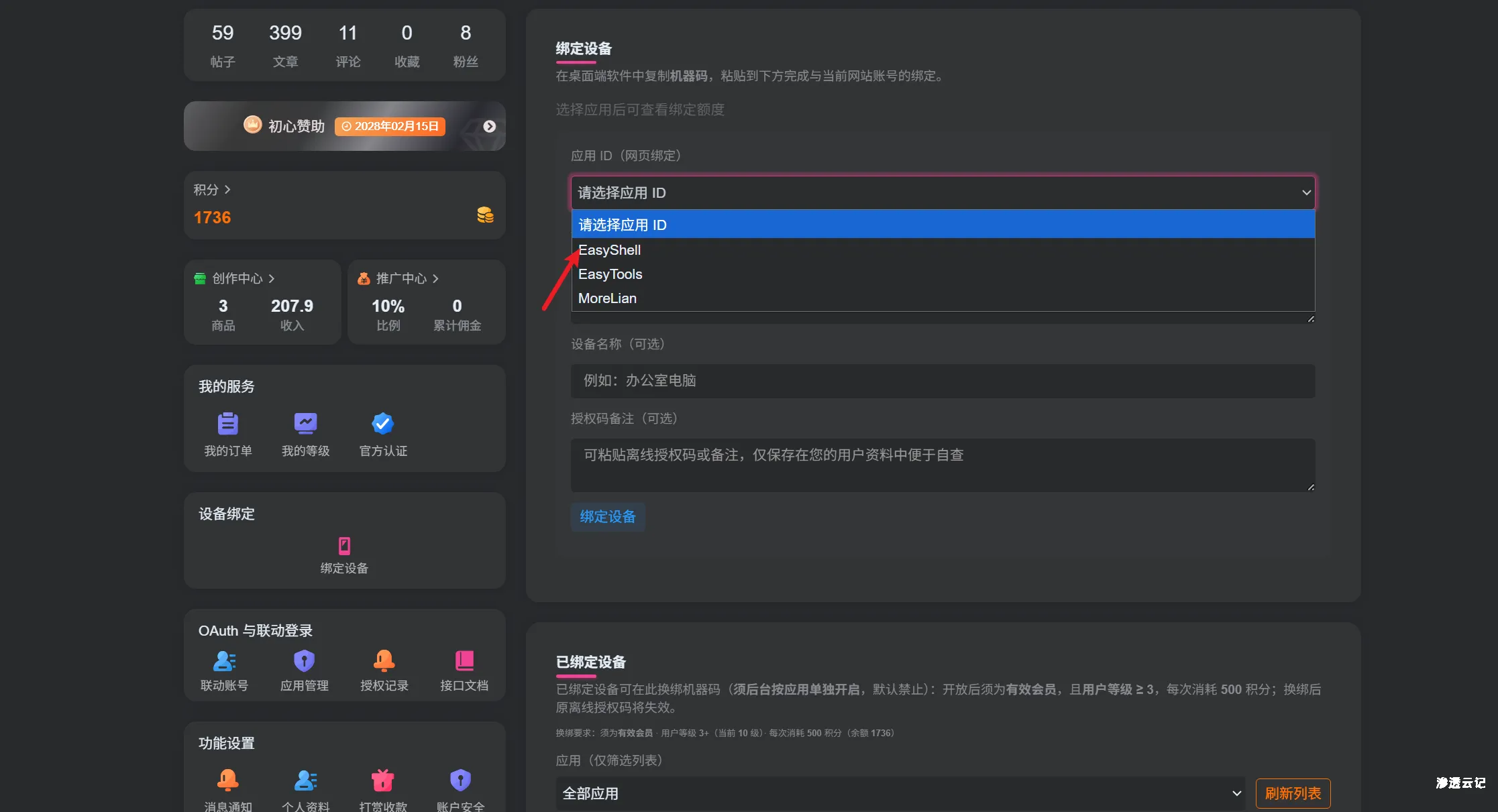Click the orange 推广中心 money bag icon

click(364, 278)
